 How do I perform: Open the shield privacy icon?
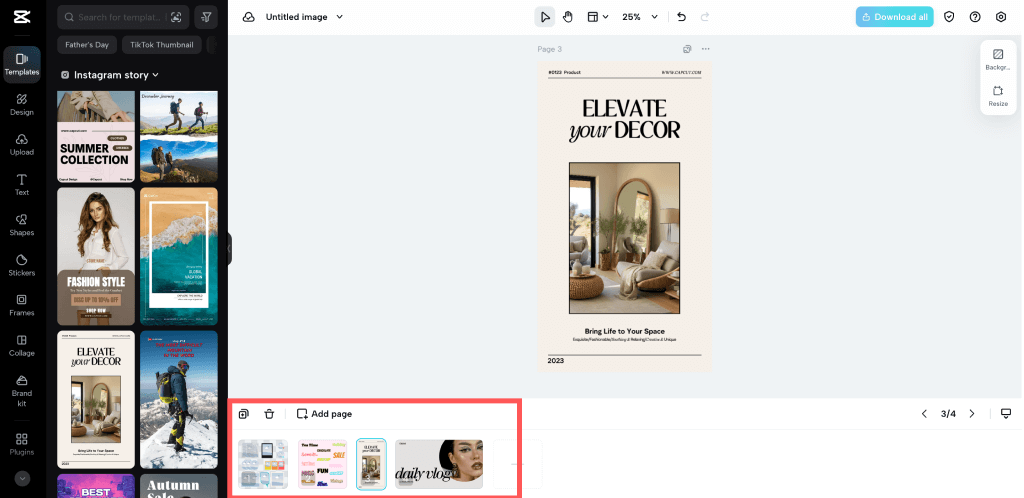[950, 18]
